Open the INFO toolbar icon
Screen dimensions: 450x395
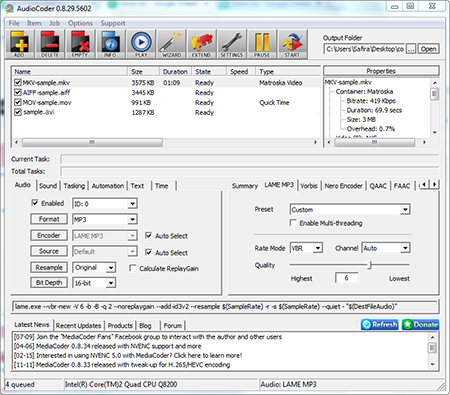(x=110, y=44)
